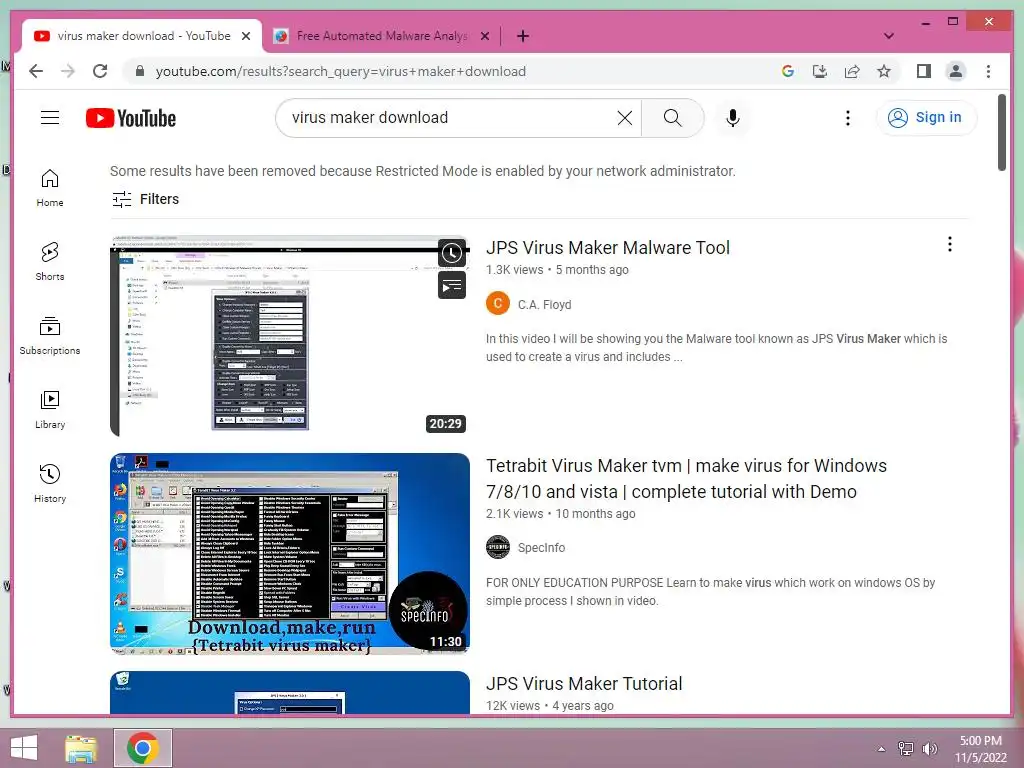The image size is (1024, 768).
Task: Open the volume control in system tray
Action: 929,749
